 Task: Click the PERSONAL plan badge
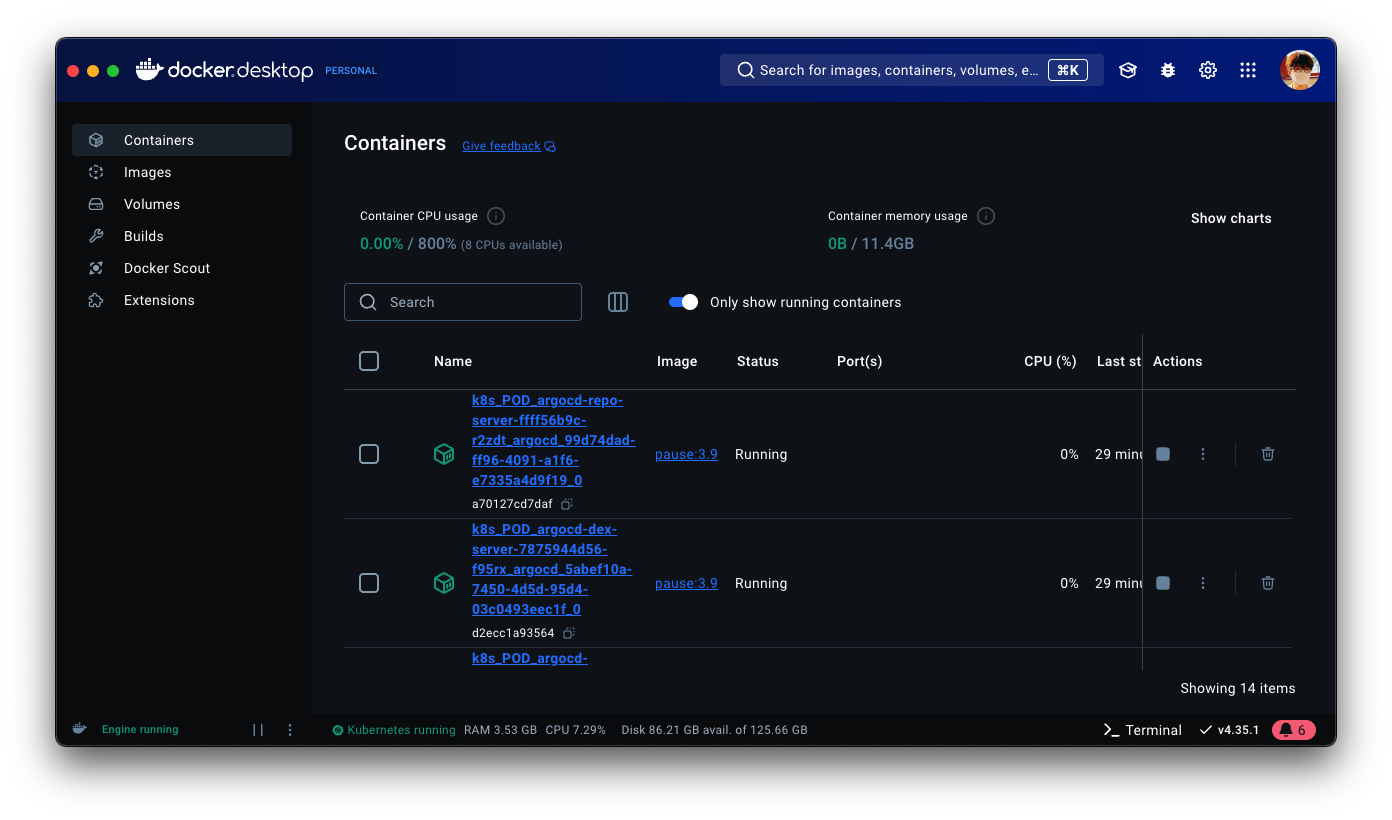(x=351, y=71)
